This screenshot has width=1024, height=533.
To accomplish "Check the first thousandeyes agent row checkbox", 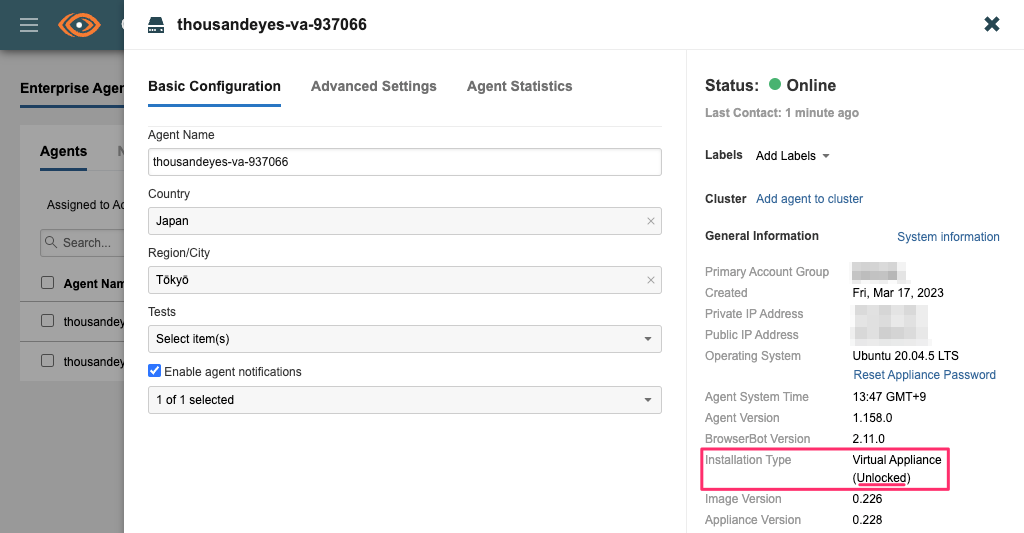I will click(48, 321).
